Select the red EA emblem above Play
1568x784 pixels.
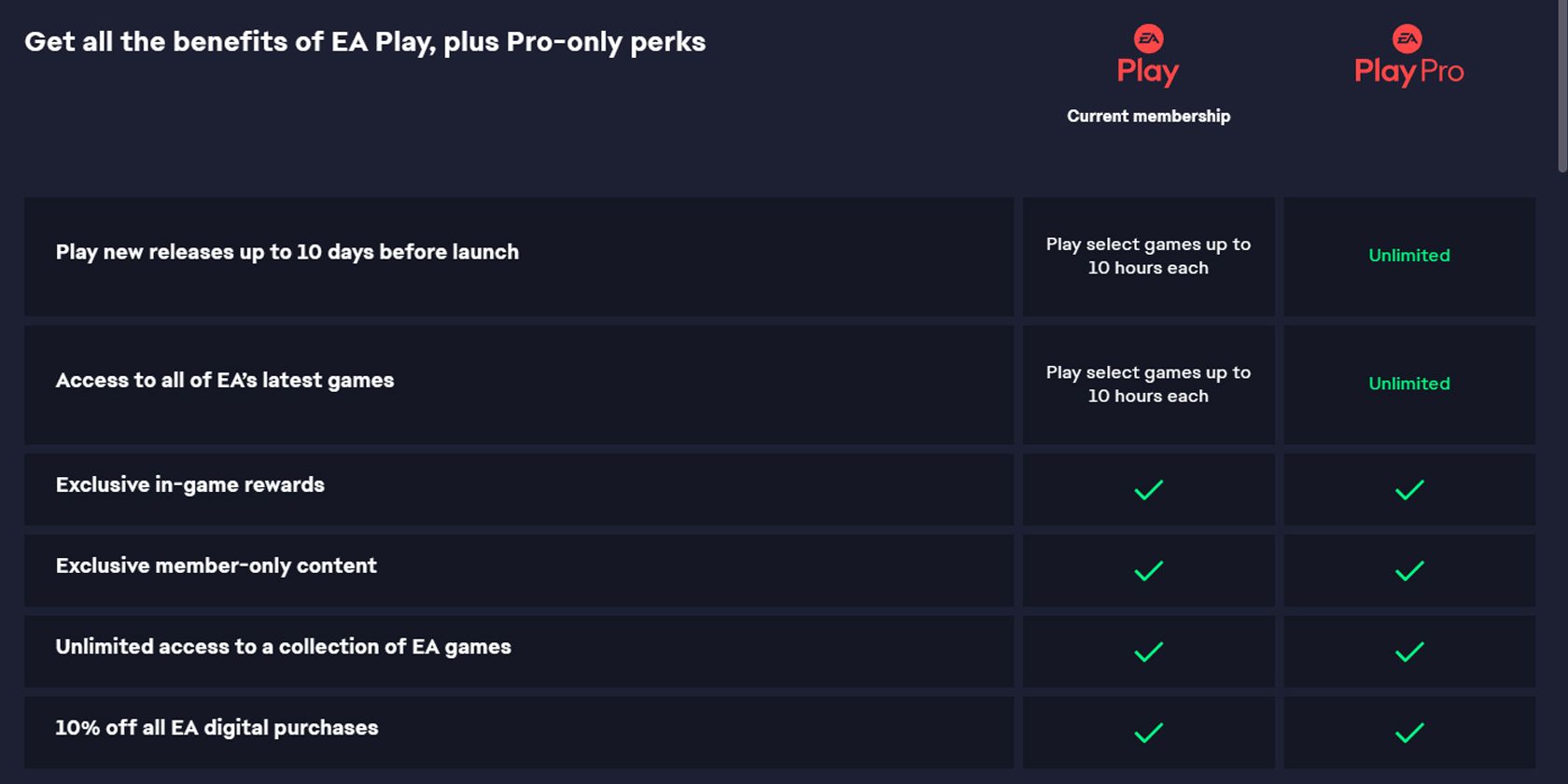1147,37
